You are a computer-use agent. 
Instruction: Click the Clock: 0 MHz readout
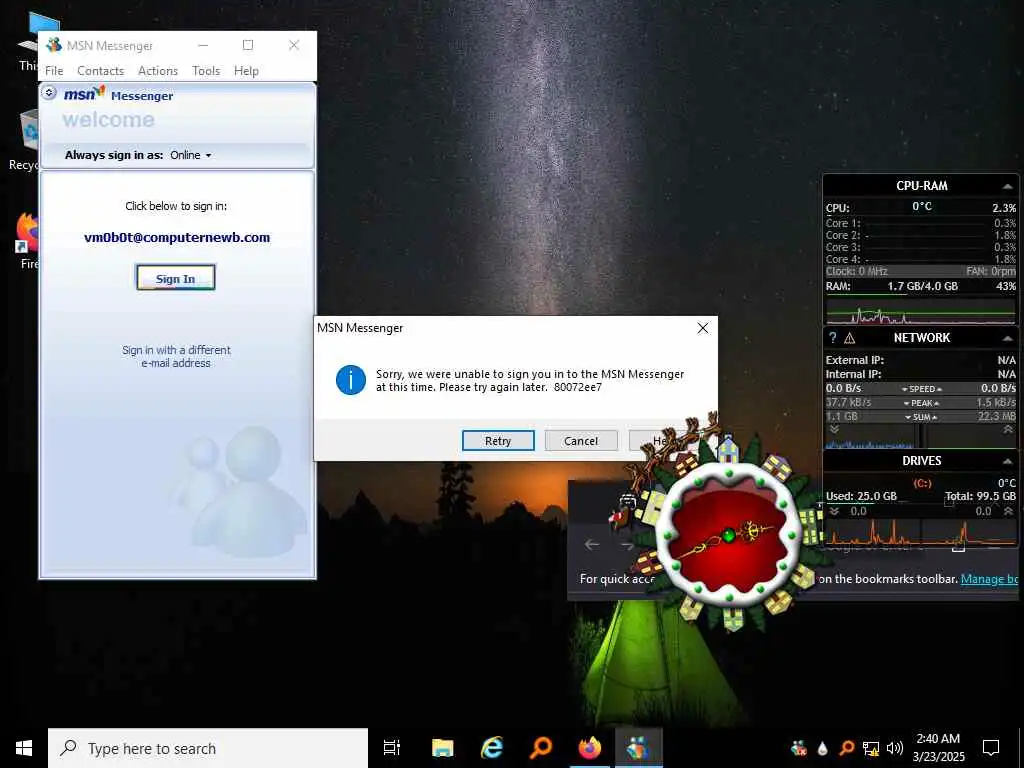pyautogui.click(x=856, y=271)
